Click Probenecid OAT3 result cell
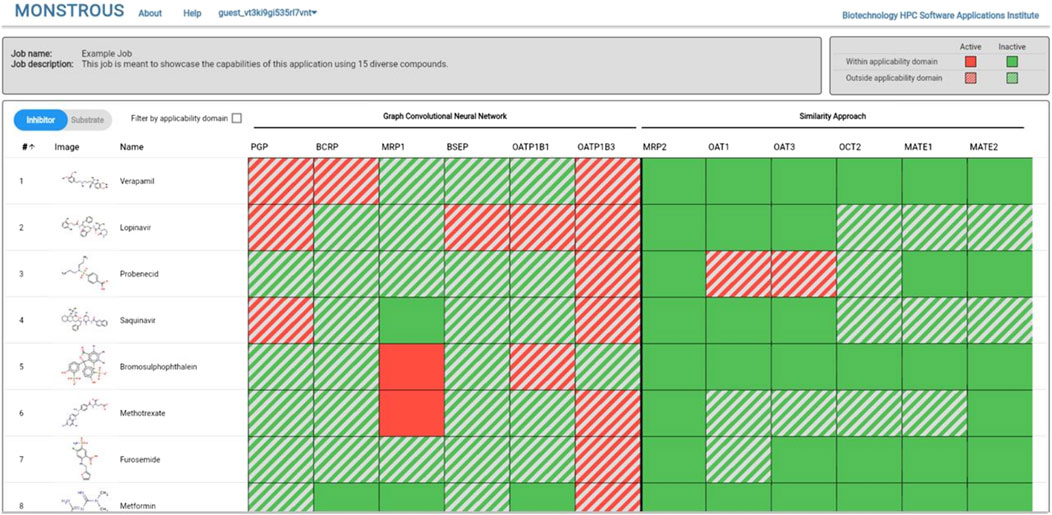This screenshot has height=515, width=1052. 804,274
